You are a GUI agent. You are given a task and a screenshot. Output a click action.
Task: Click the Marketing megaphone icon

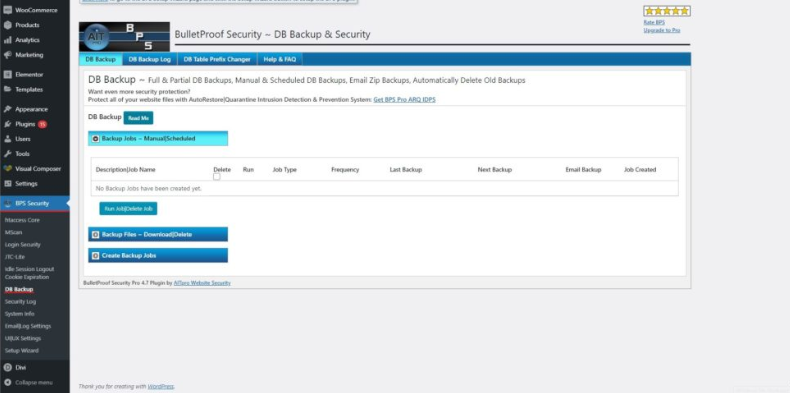coord(8,55)
